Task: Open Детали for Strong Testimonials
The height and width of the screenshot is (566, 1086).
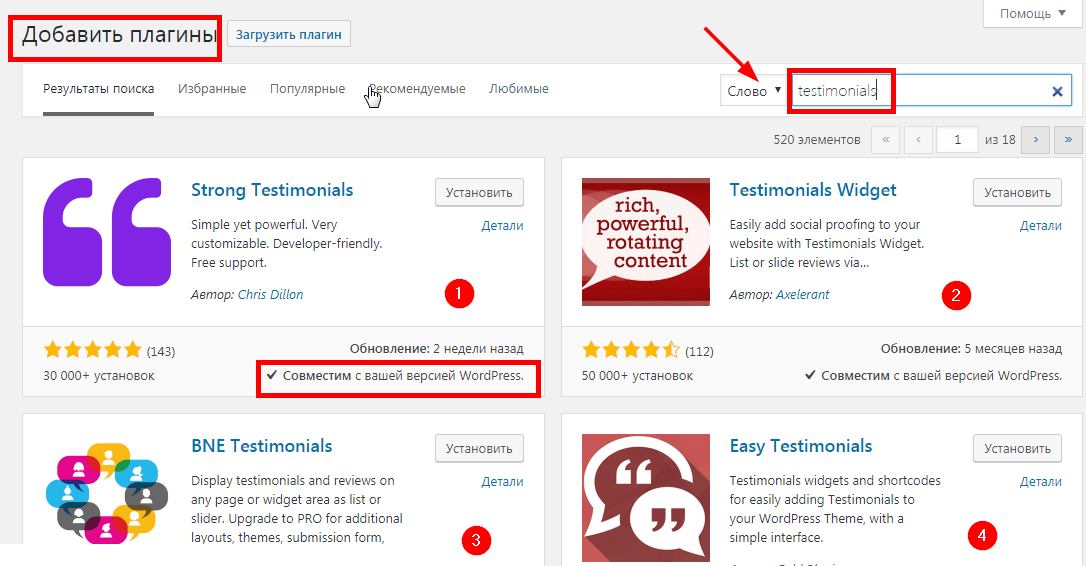Action: 502,225
